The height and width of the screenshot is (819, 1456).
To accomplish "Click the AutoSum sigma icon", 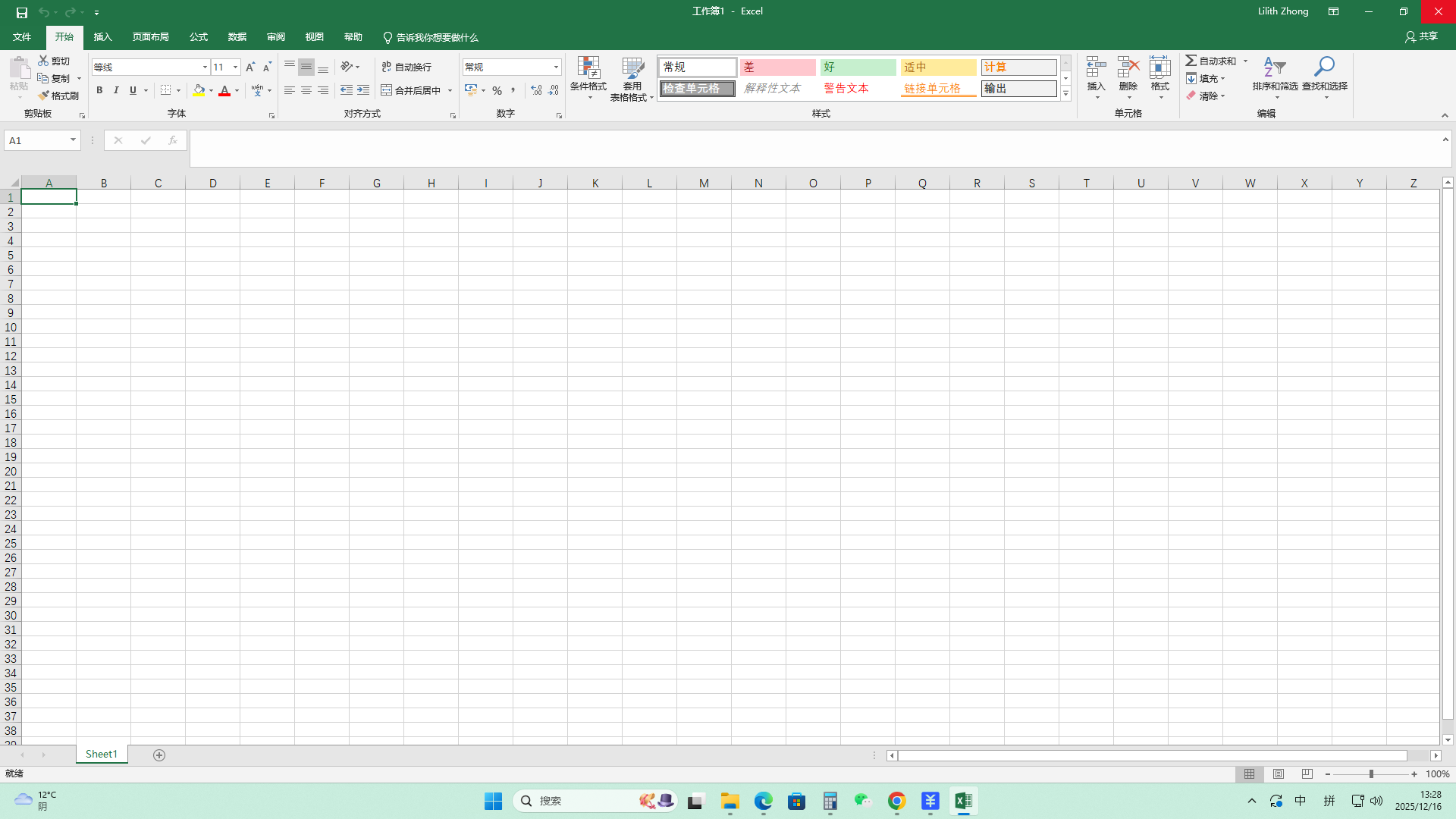I will 1191,61.
